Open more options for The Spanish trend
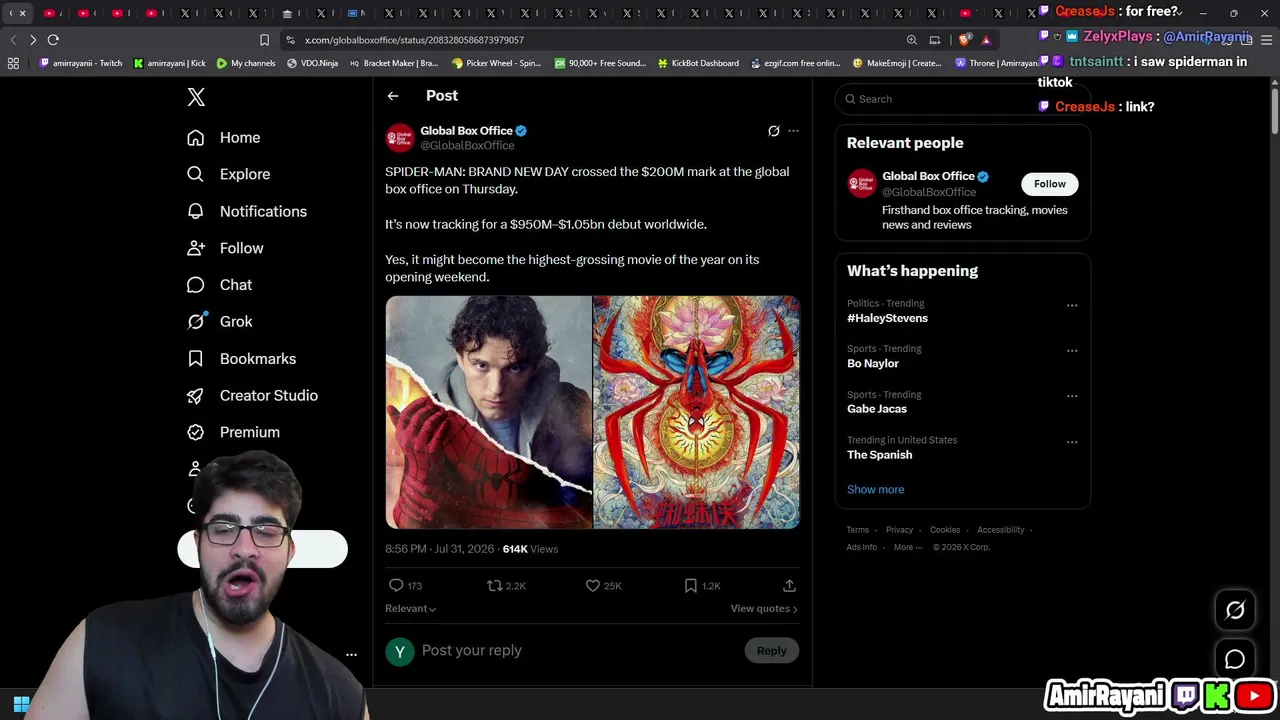 [1072, 442]
